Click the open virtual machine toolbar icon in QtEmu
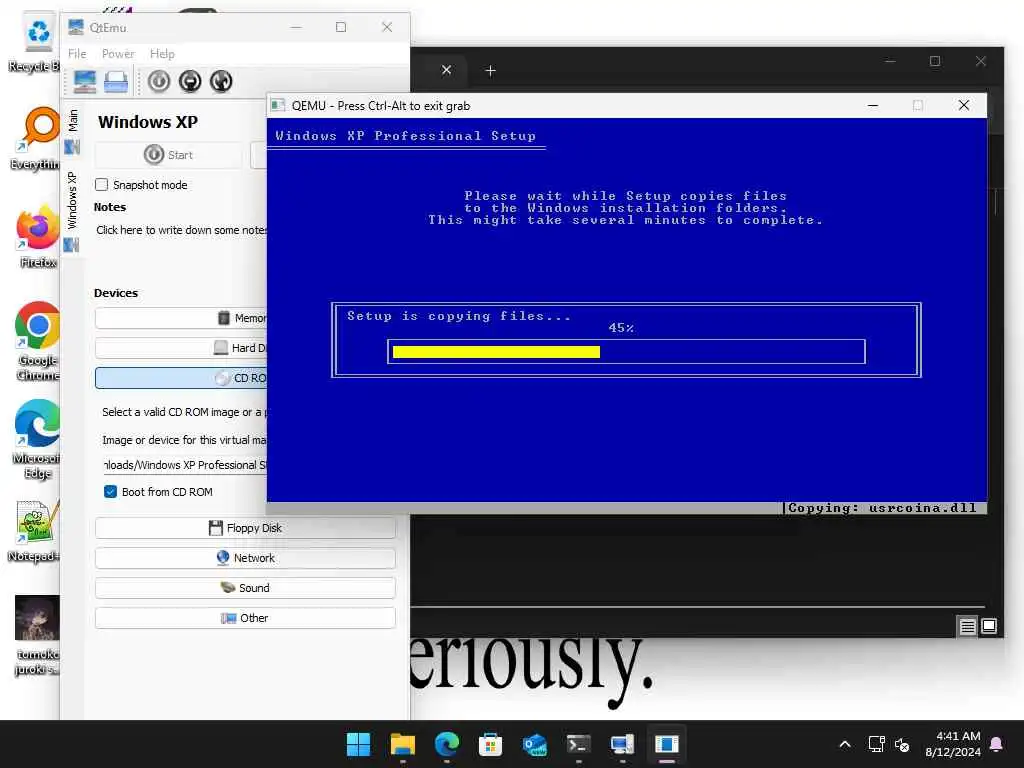1024x768 pixels. (x=116, y=82)
